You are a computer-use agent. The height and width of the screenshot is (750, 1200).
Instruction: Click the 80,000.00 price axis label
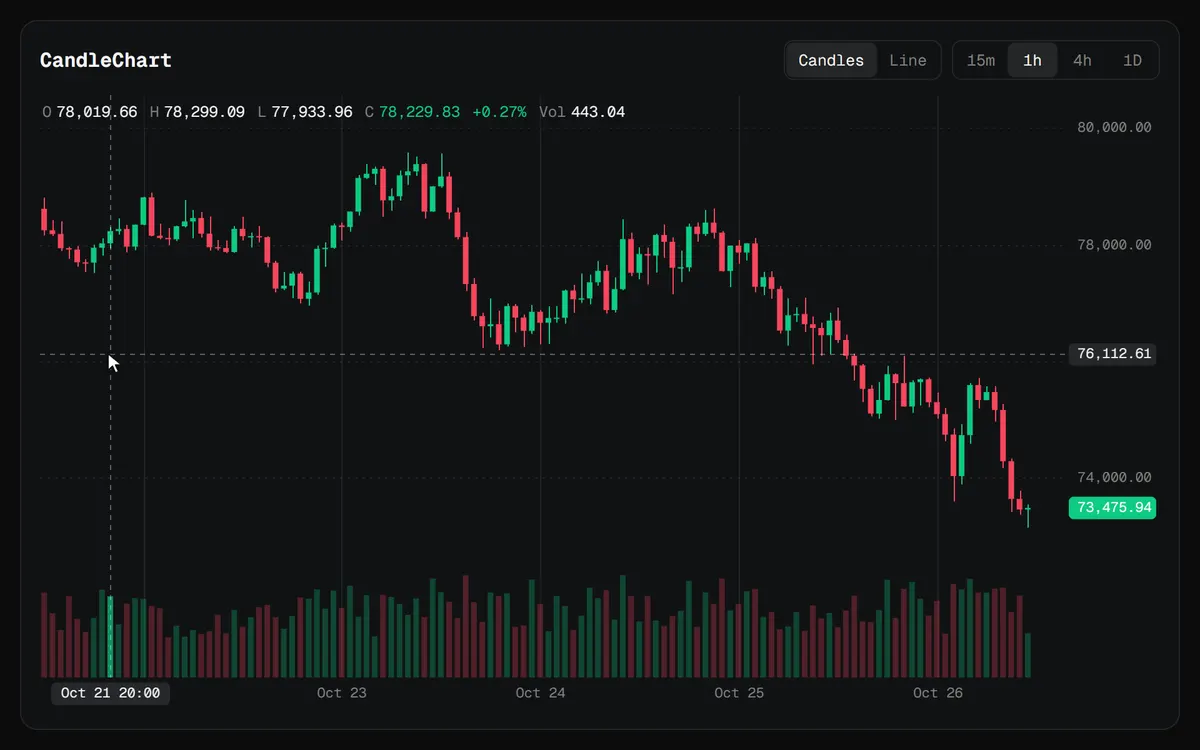[1114, 127]
